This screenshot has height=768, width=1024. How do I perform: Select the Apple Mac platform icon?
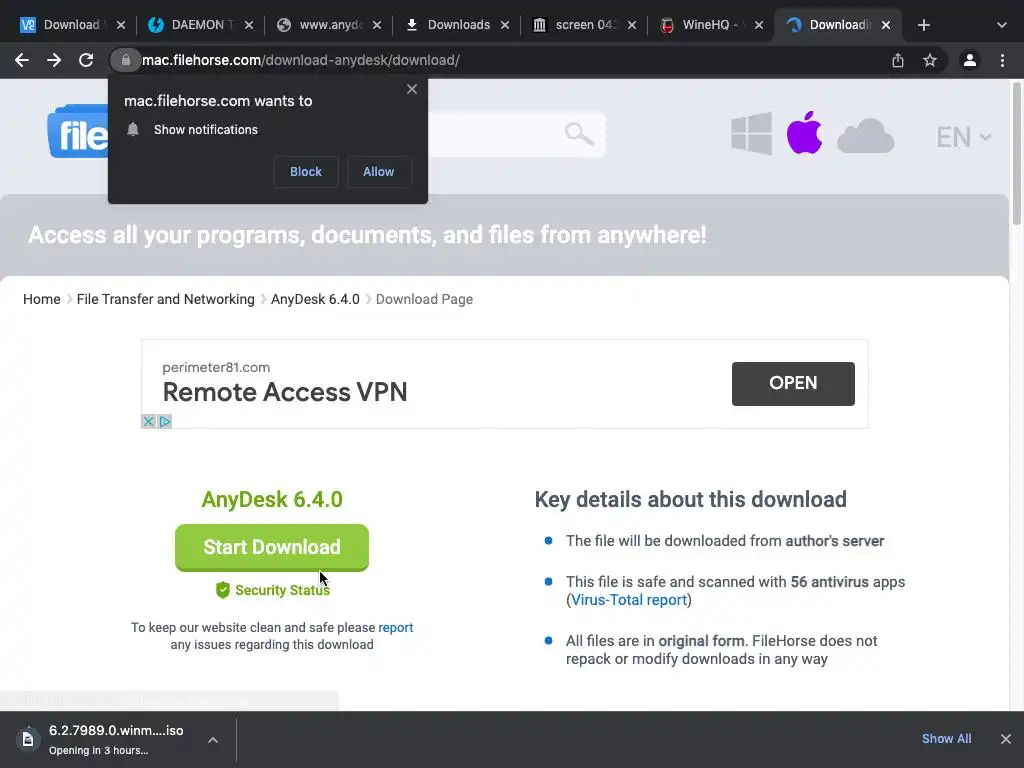click(x=804, y=134)
